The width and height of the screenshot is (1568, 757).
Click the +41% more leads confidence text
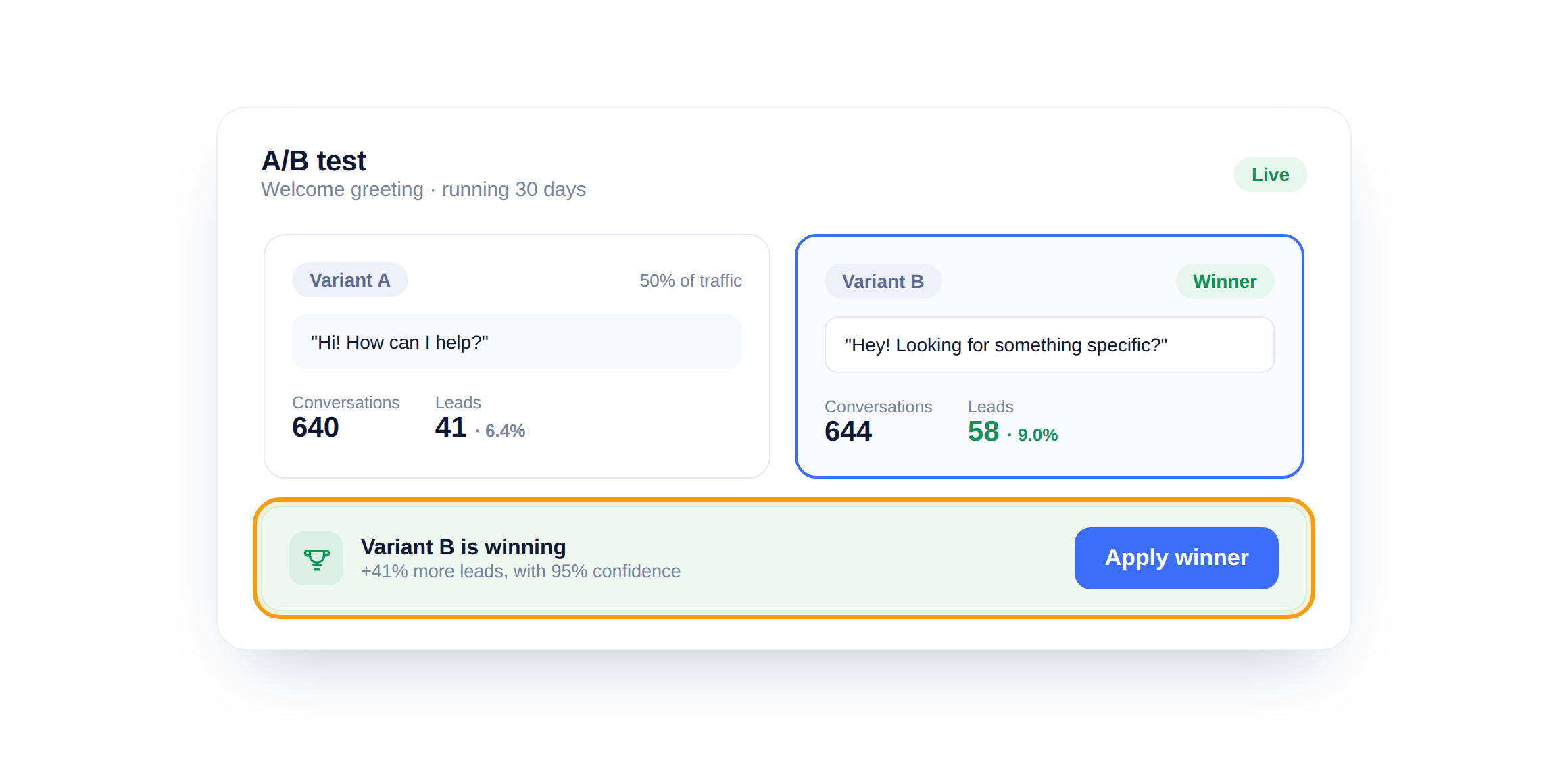click(520, 571)
